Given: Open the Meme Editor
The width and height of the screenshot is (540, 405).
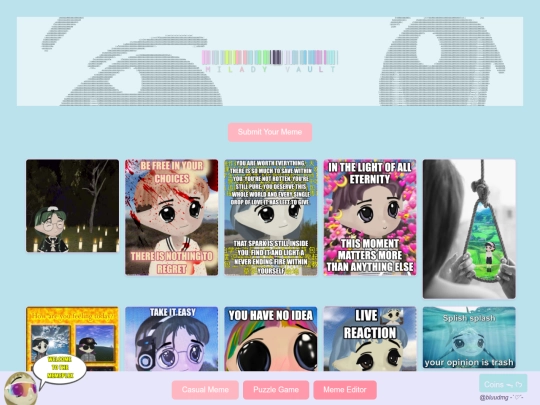Looking at the screenshot, I should (345, 390).
